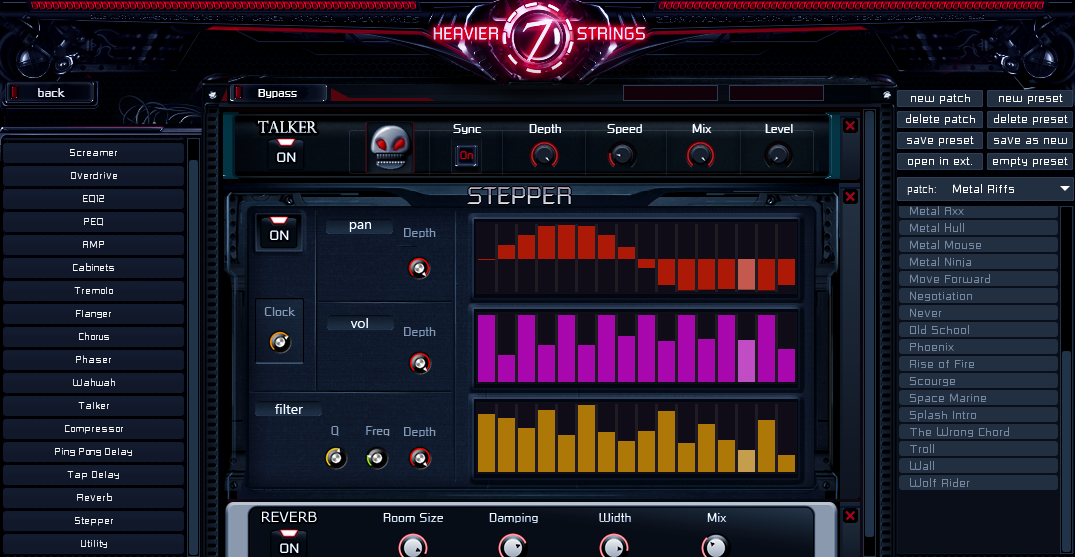Click highlighted step in vol sequencer
The image size is (1075, 557).
tap(747, 361)
